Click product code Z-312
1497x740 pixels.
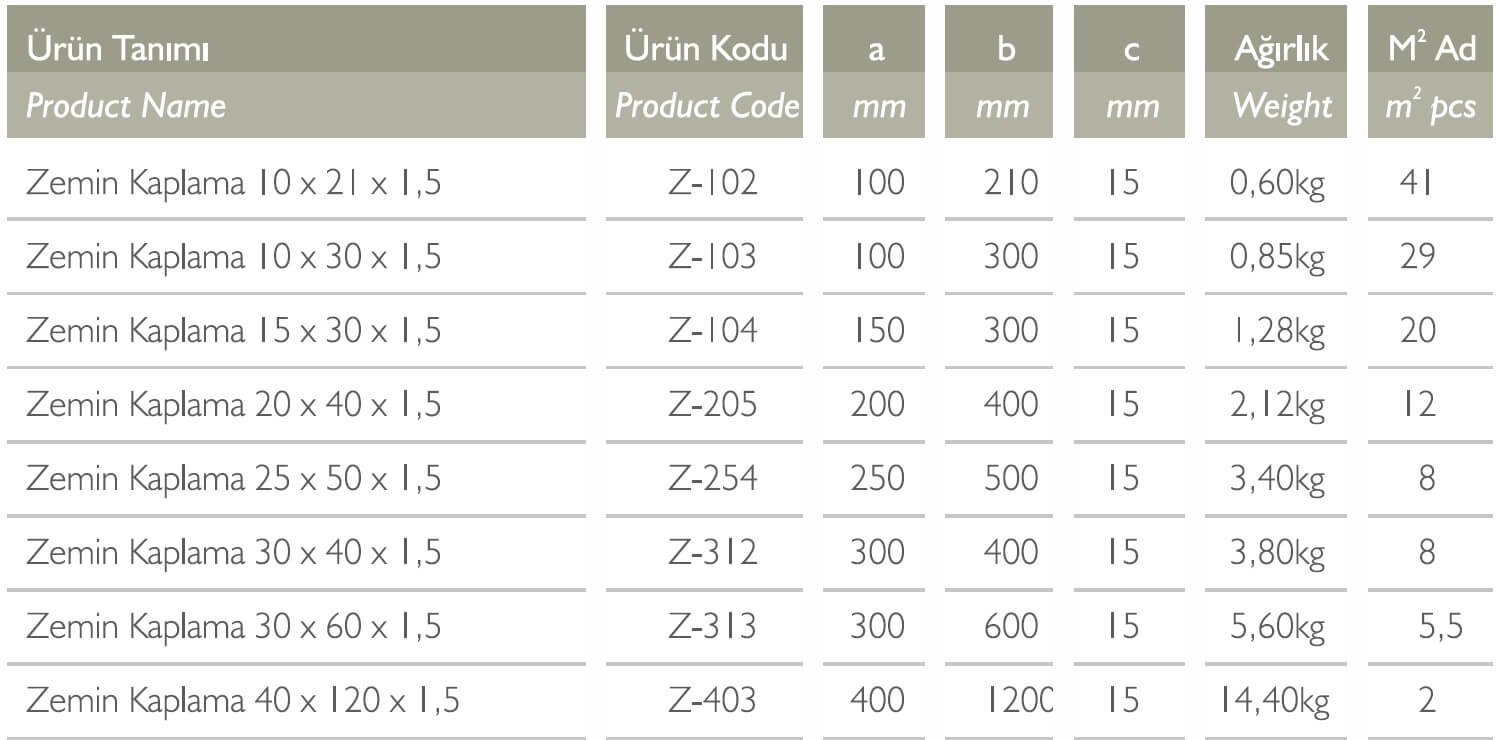(712, 553)
